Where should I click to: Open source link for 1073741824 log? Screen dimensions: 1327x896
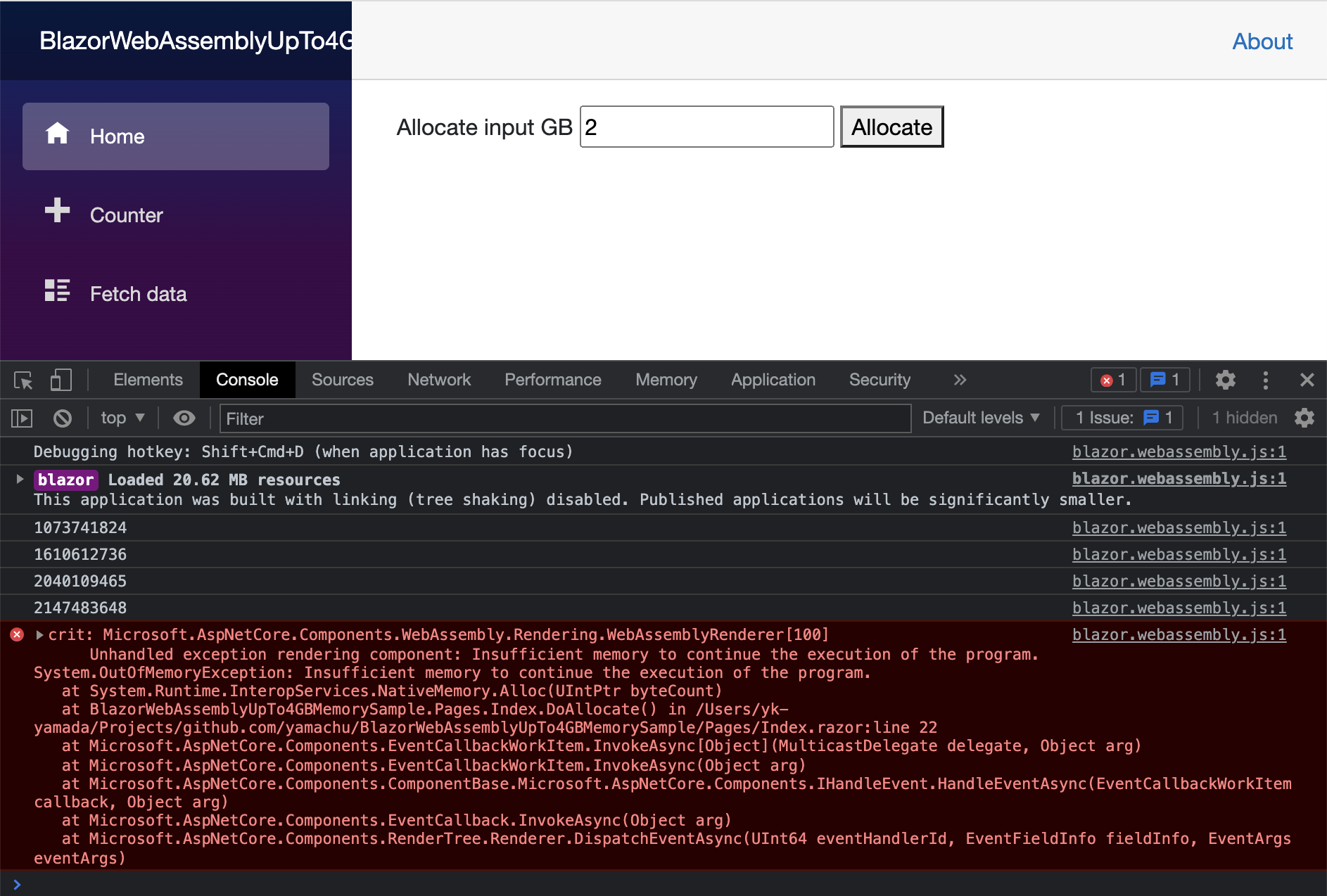1179,527
